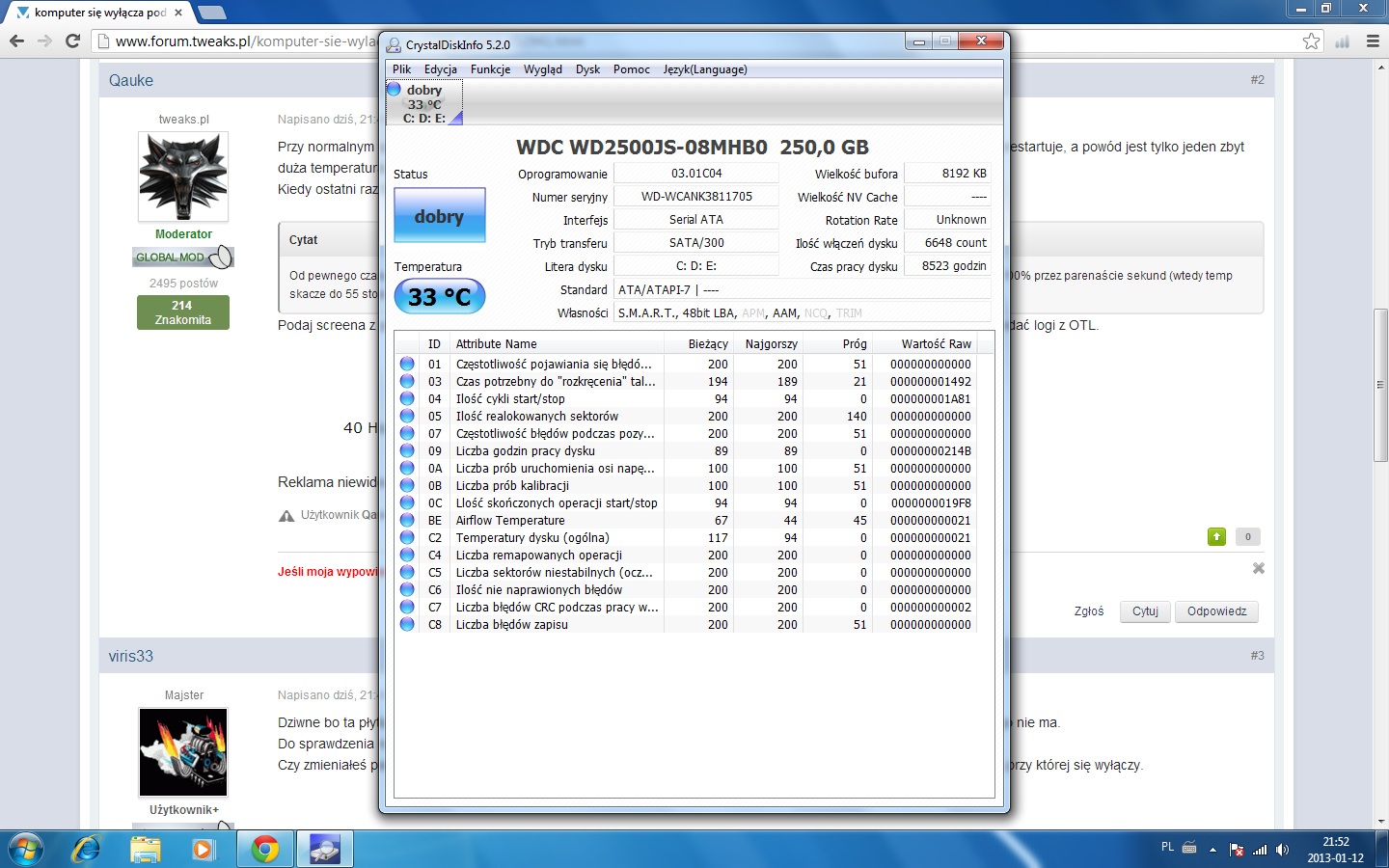Click the Attribute Name column header
This screenshot has width=1389, height=868.
558,344
